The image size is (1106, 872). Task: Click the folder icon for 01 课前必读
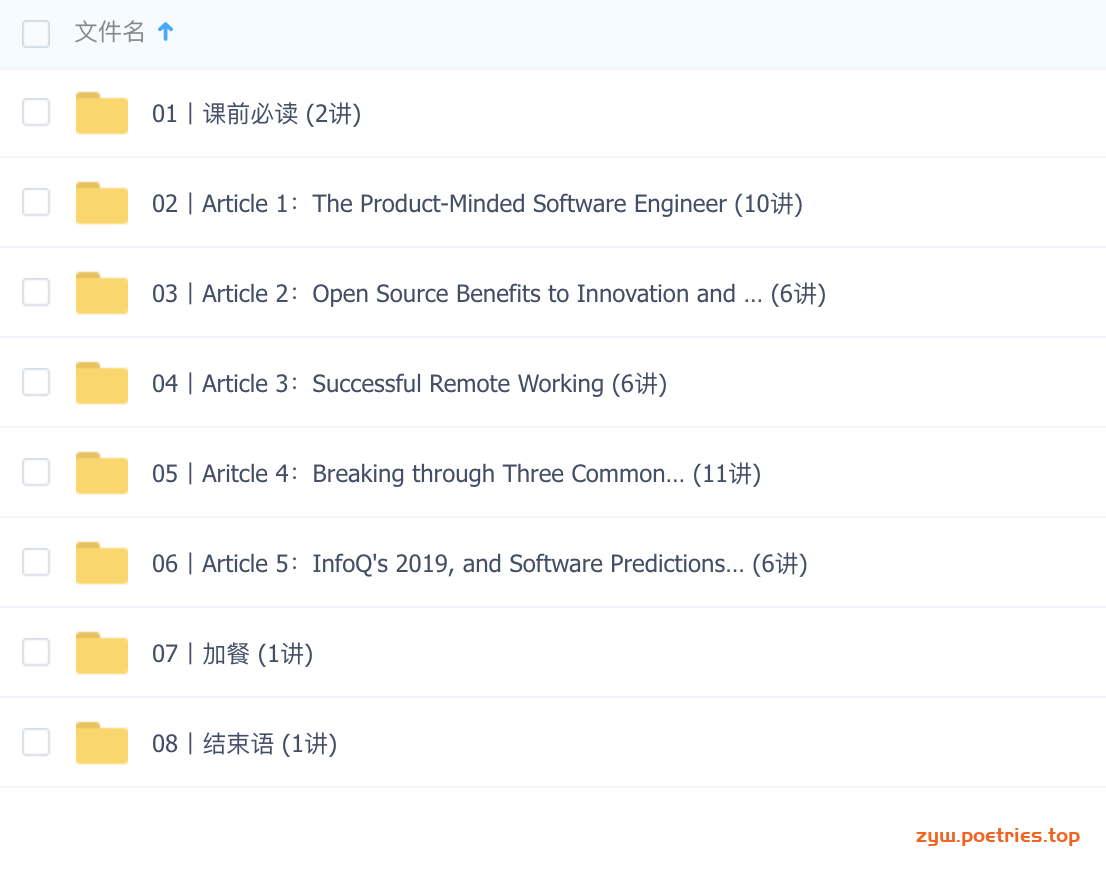click(x=102, y=113)
